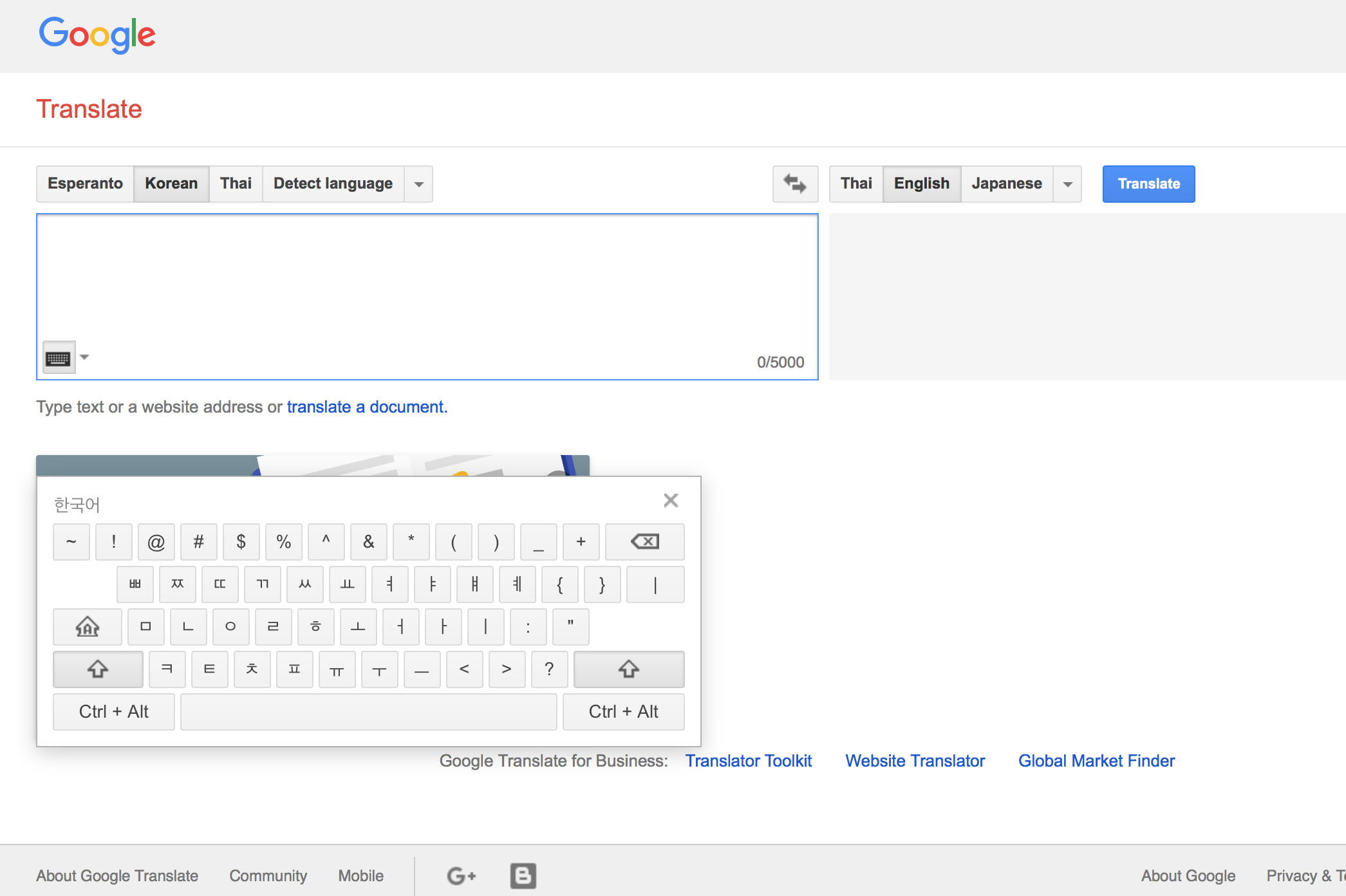Expand target language dropdown arrow
Viewport: 1346px width, 896px height.
pos(1068,184)
